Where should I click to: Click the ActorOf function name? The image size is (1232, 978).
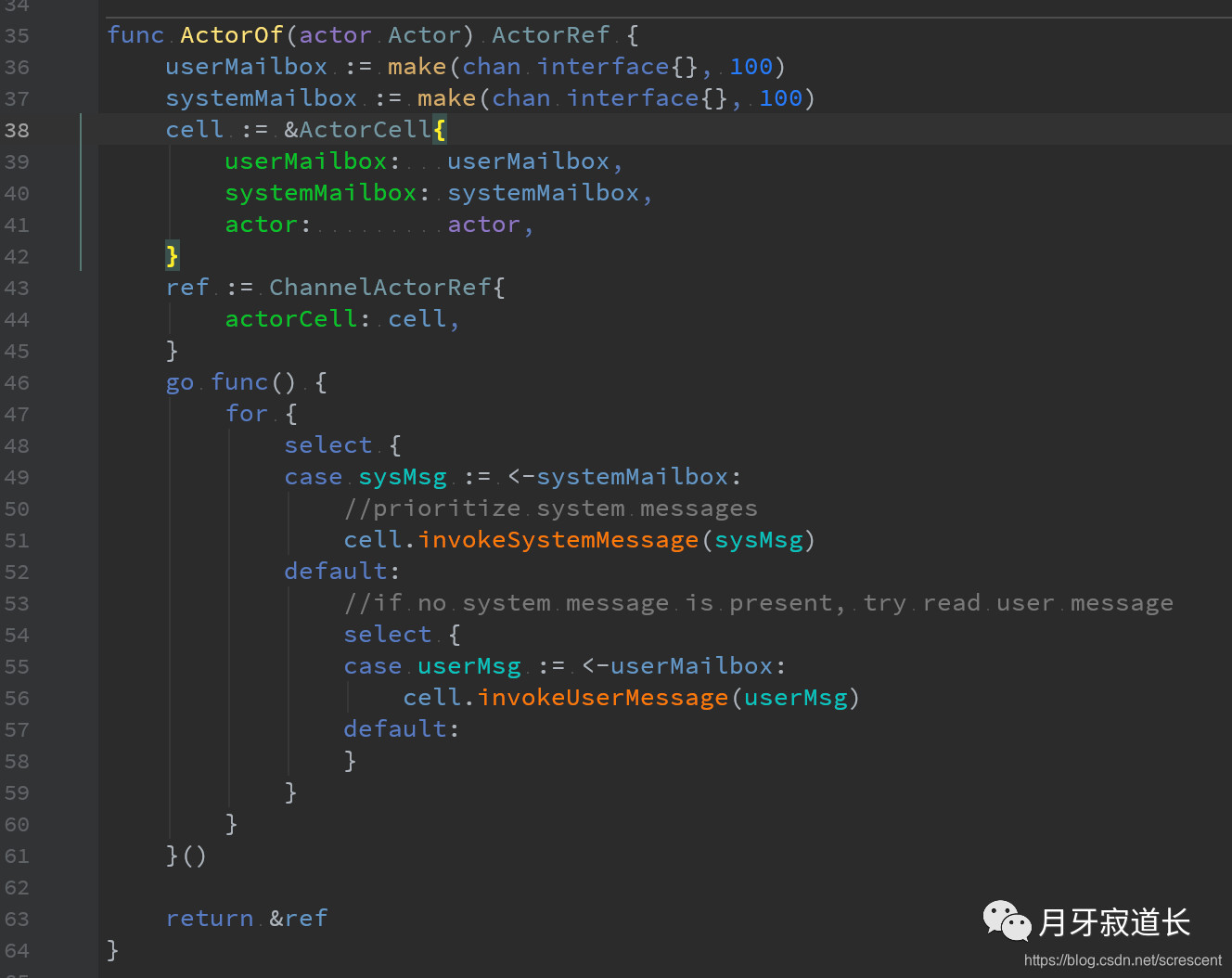(x=232, y=35)
